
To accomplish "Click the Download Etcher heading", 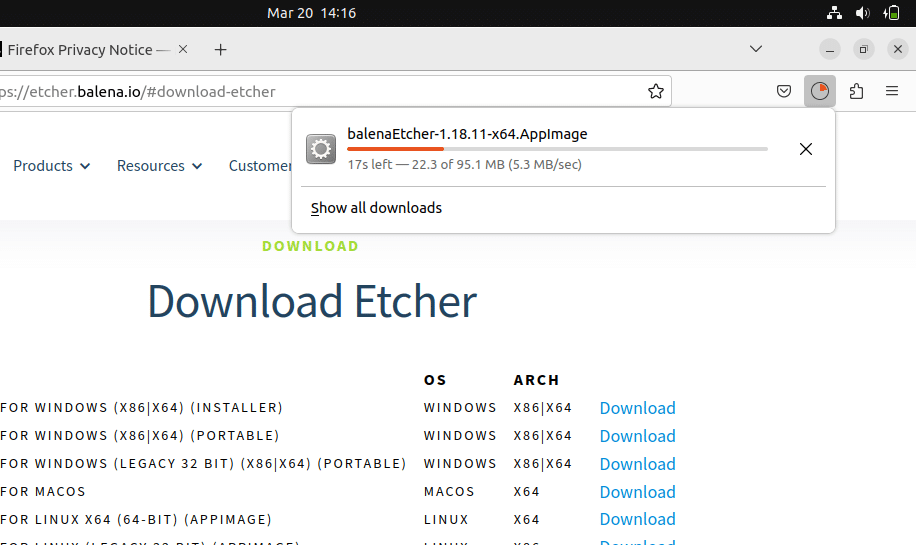I will (312, 301).
